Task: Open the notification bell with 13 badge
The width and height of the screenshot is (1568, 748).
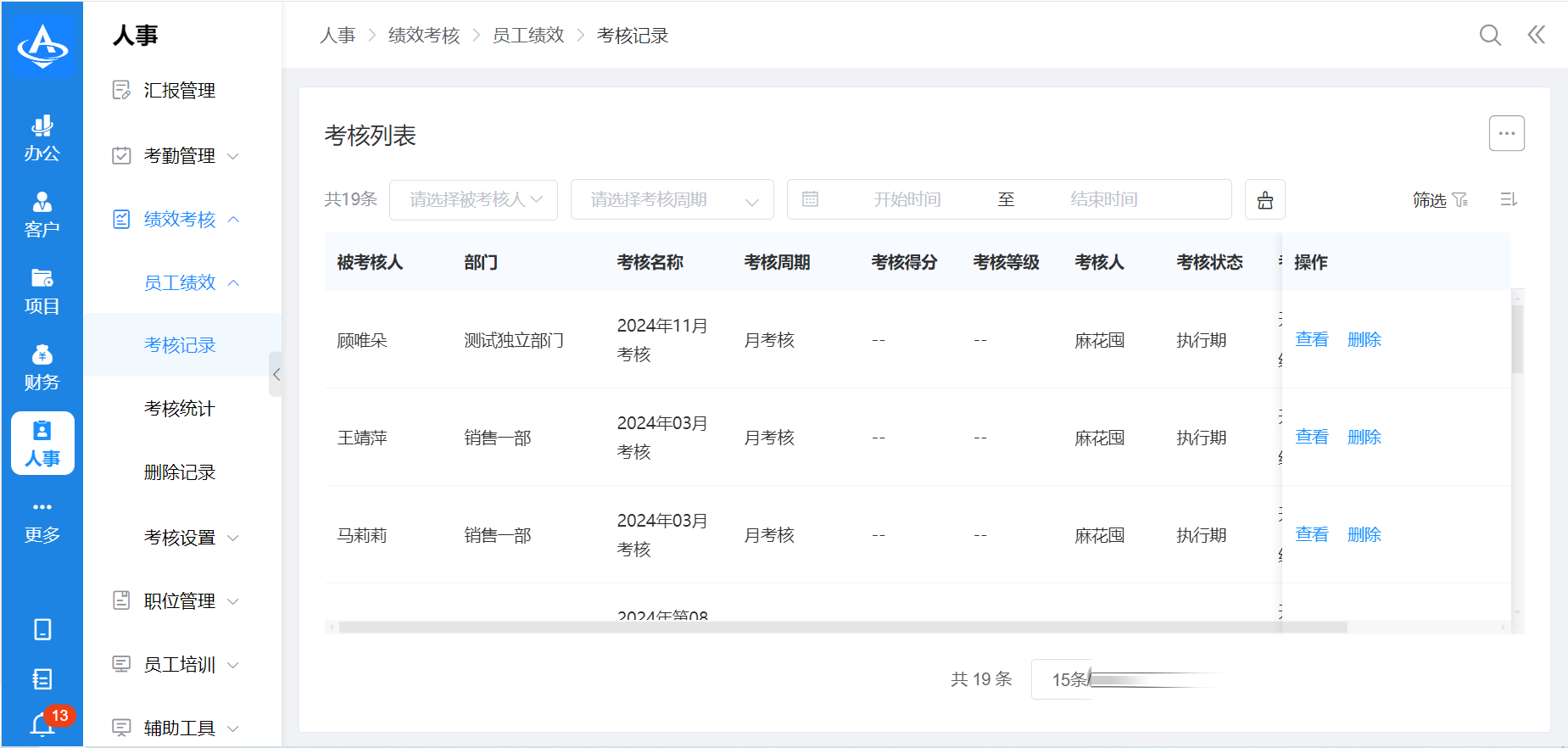Action: click(42, 724)
